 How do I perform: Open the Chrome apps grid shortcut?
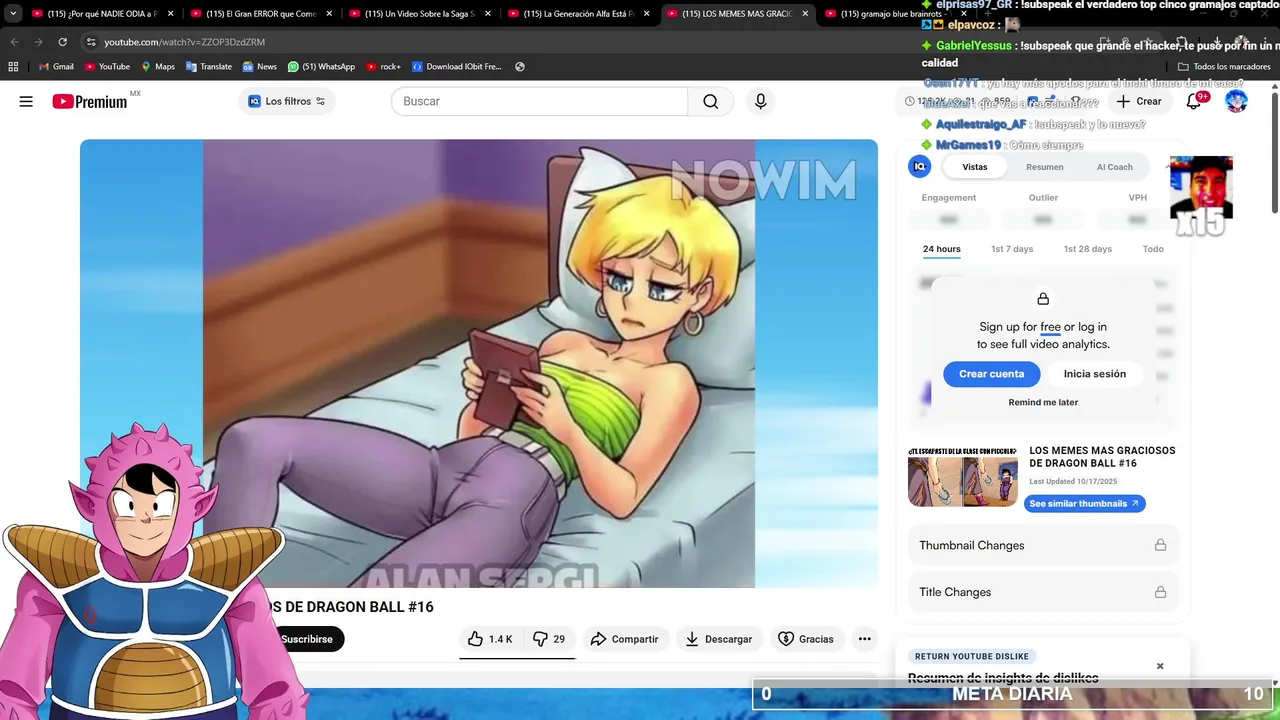pos(13,67)
